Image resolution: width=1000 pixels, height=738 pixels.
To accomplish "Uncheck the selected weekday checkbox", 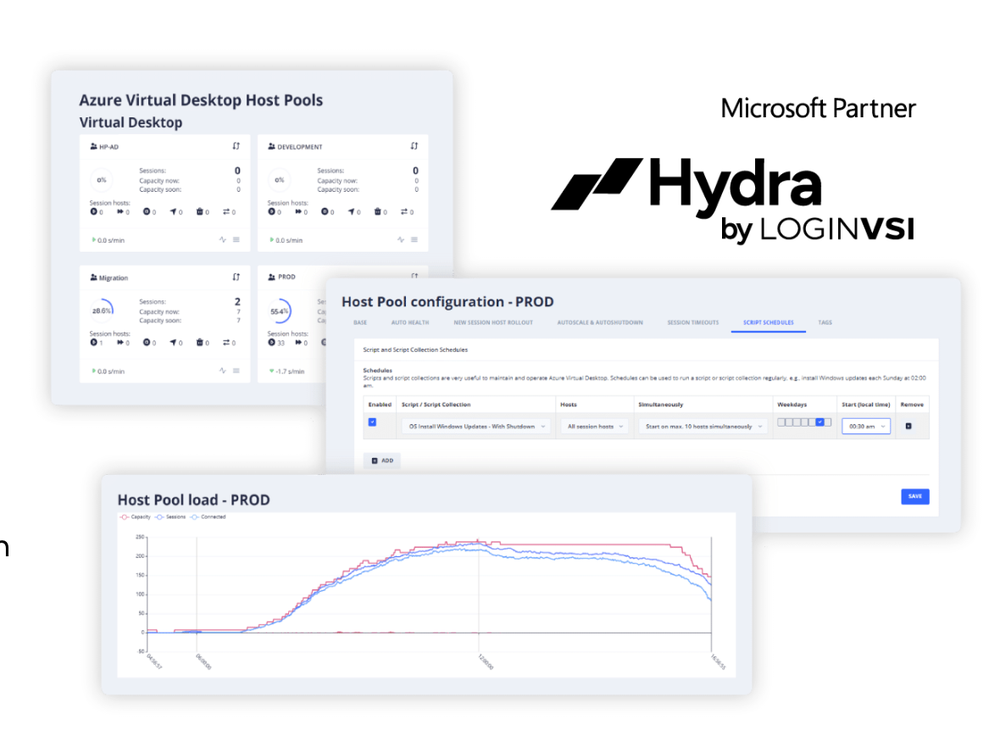I will tap(820, 422).
